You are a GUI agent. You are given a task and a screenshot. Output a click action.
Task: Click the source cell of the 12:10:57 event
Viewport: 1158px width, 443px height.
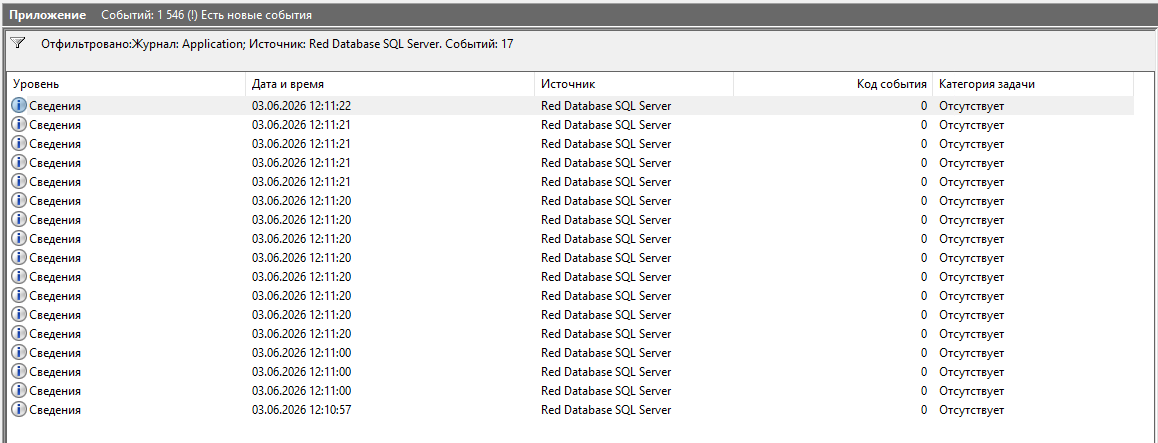click(606, 409)
